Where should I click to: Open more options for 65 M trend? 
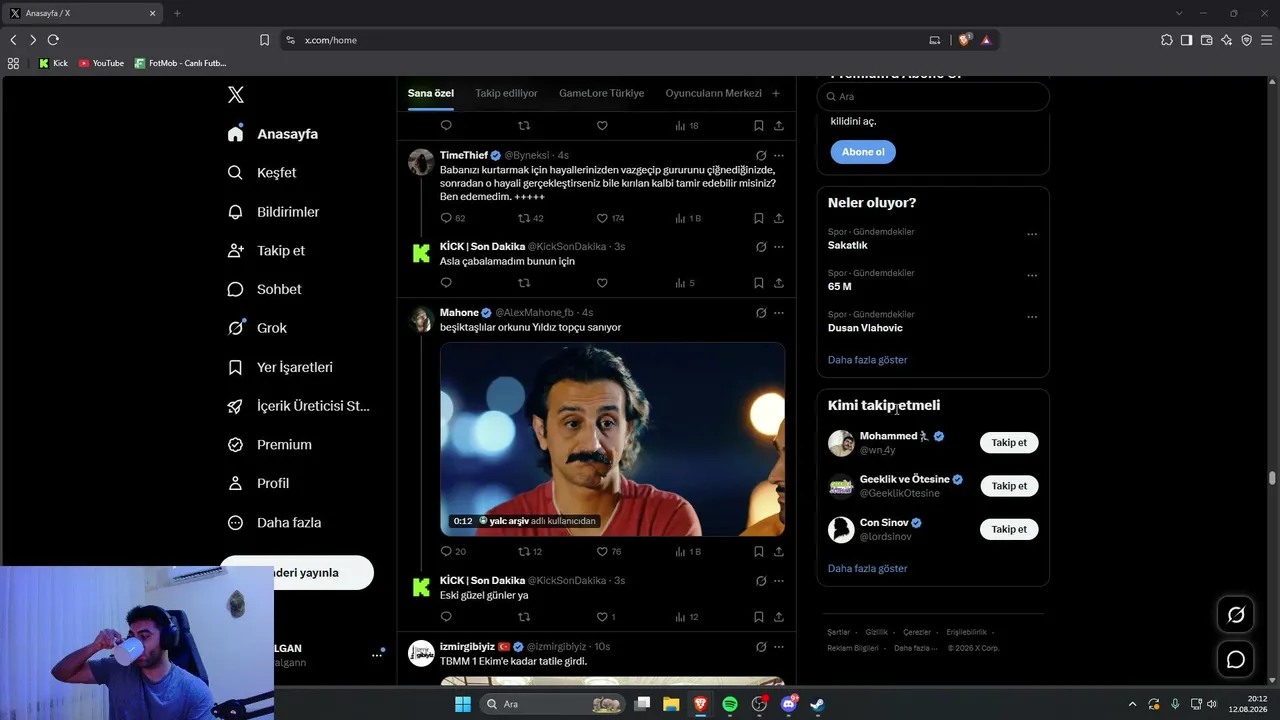[1032, 276]
